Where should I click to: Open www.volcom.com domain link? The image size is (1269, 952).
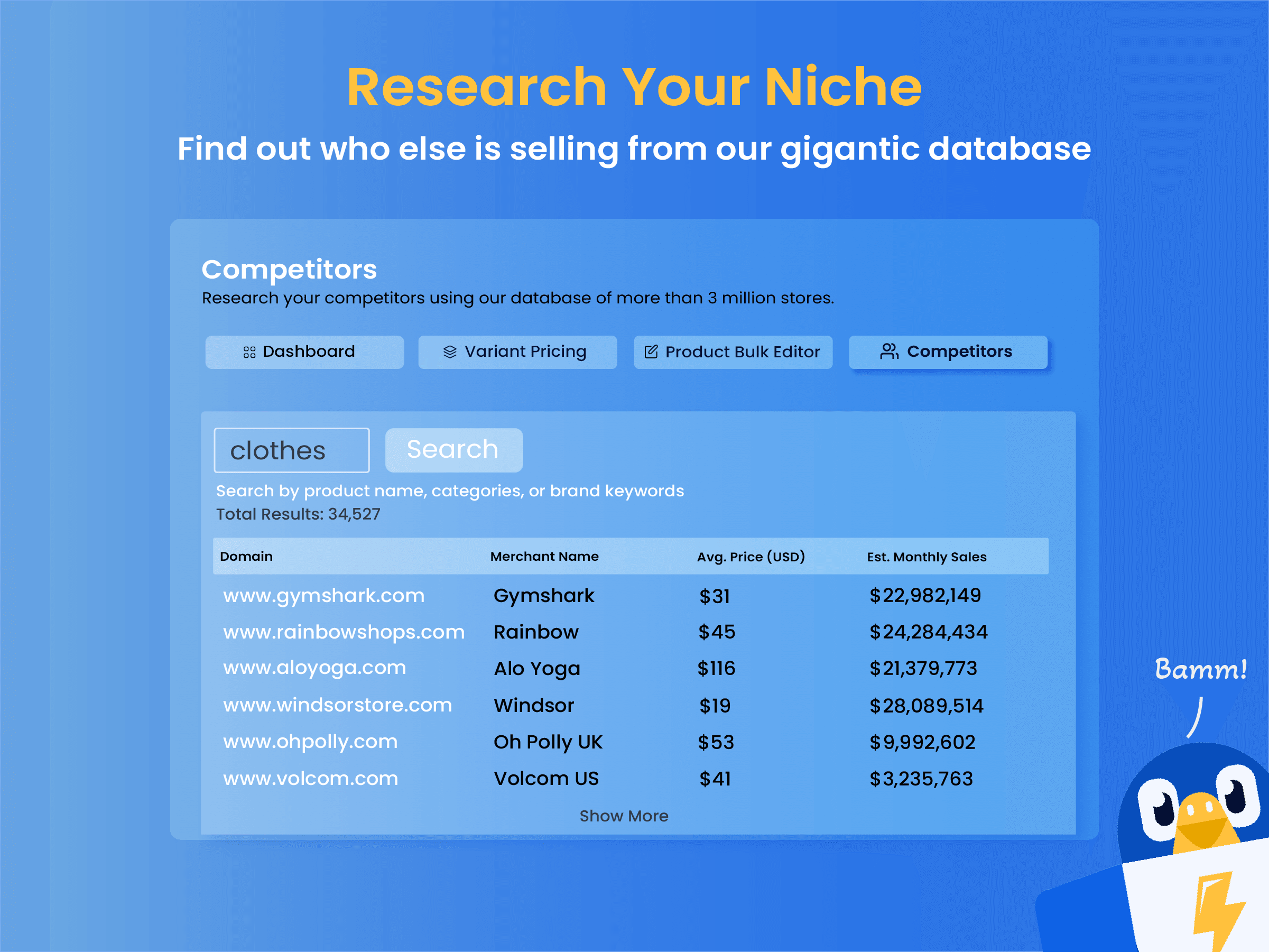310,779
